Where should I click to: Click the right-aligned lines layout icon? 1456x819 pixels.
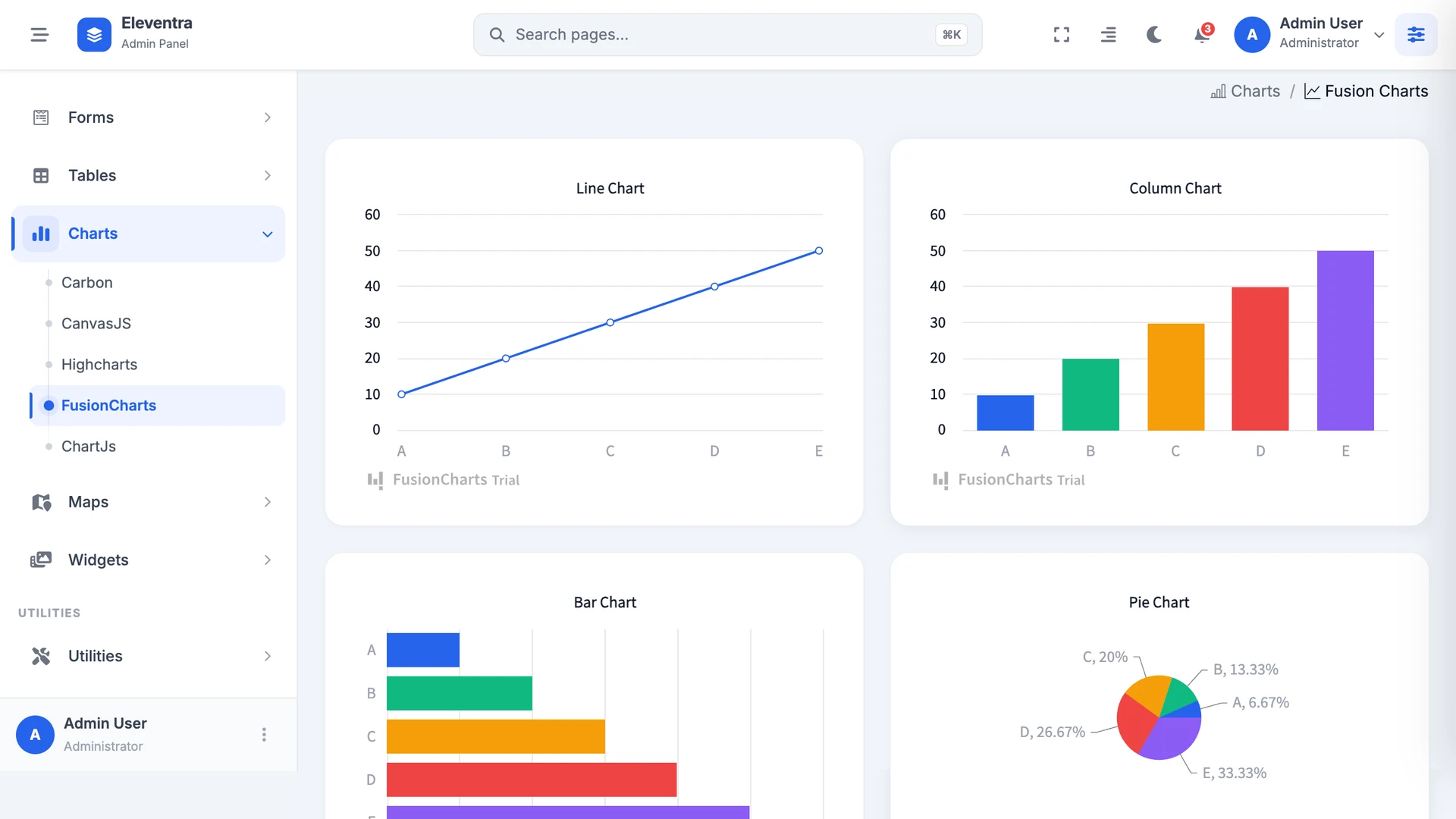point(1108,34)
